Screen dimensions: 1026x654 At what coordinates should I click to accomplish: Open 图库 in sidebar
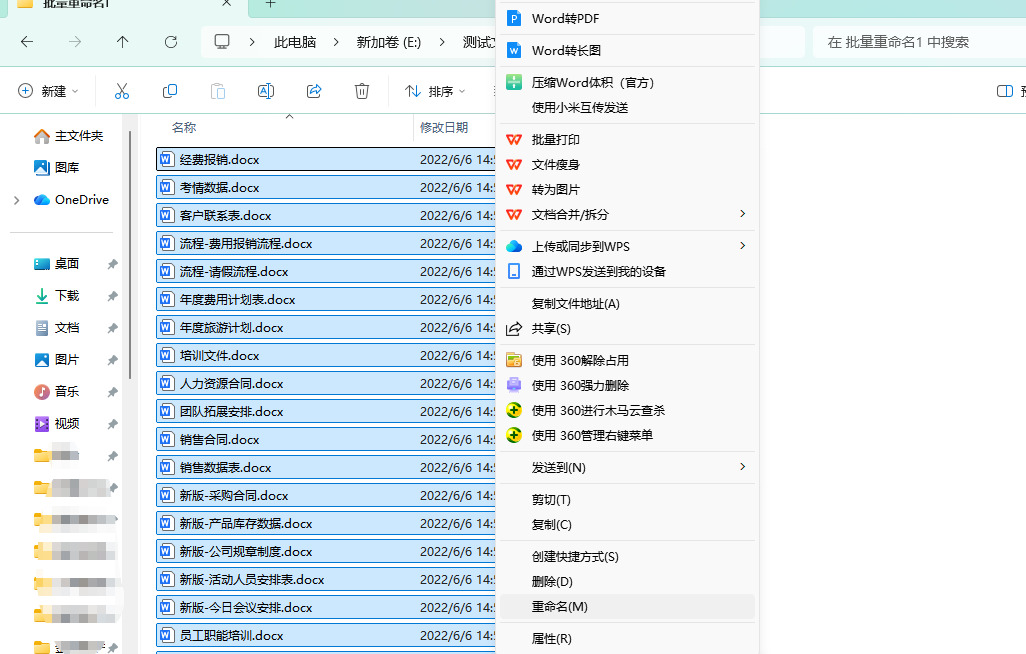pyautogui.click(x=57, y=168)
